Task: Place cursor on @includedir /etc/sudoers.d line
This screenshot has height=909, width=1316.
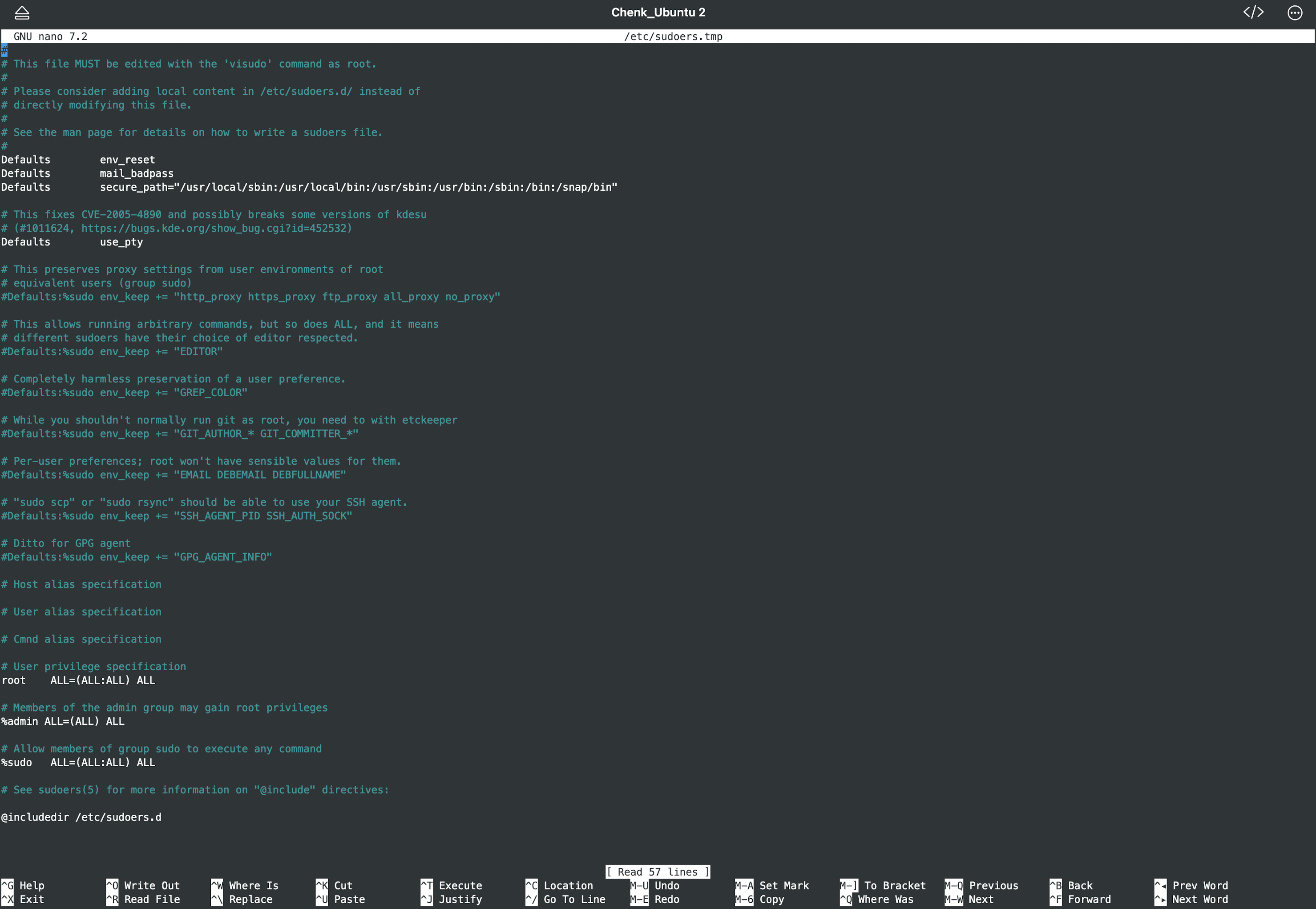Action: click(81, 817)
